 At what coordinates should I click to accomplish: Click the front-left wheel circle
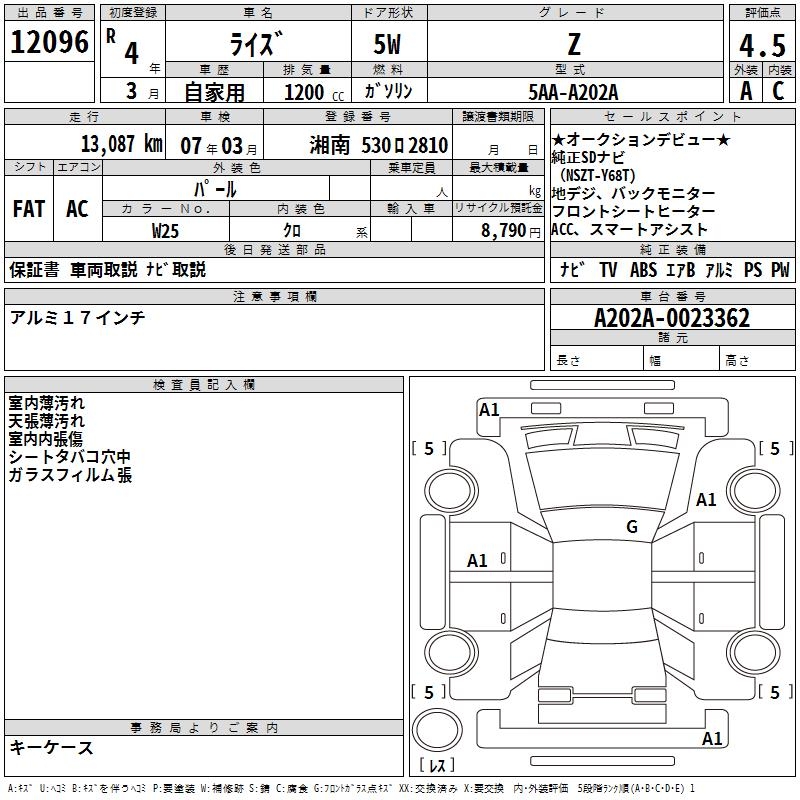451,491
